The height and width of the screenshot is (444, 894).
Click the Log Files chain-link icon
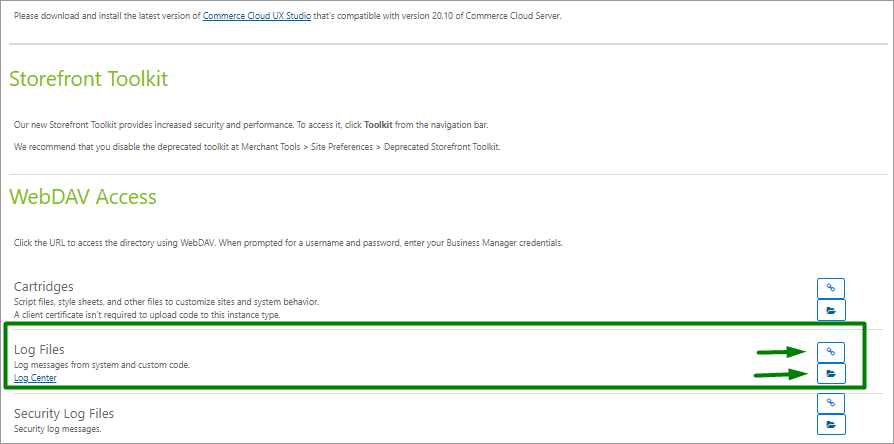831,352
